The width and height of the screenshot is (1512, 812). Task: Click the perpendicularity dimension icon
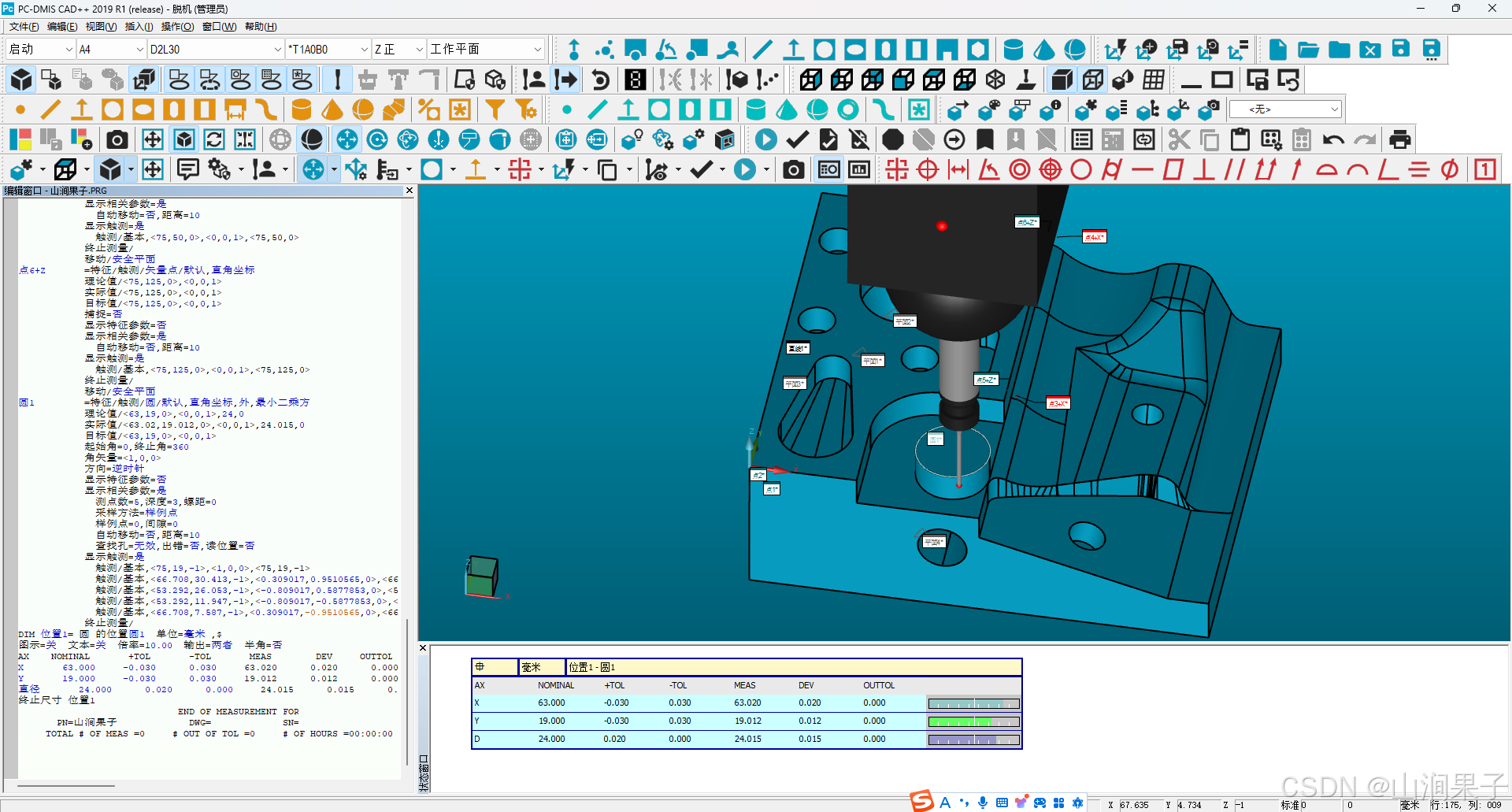[1203, 169]
